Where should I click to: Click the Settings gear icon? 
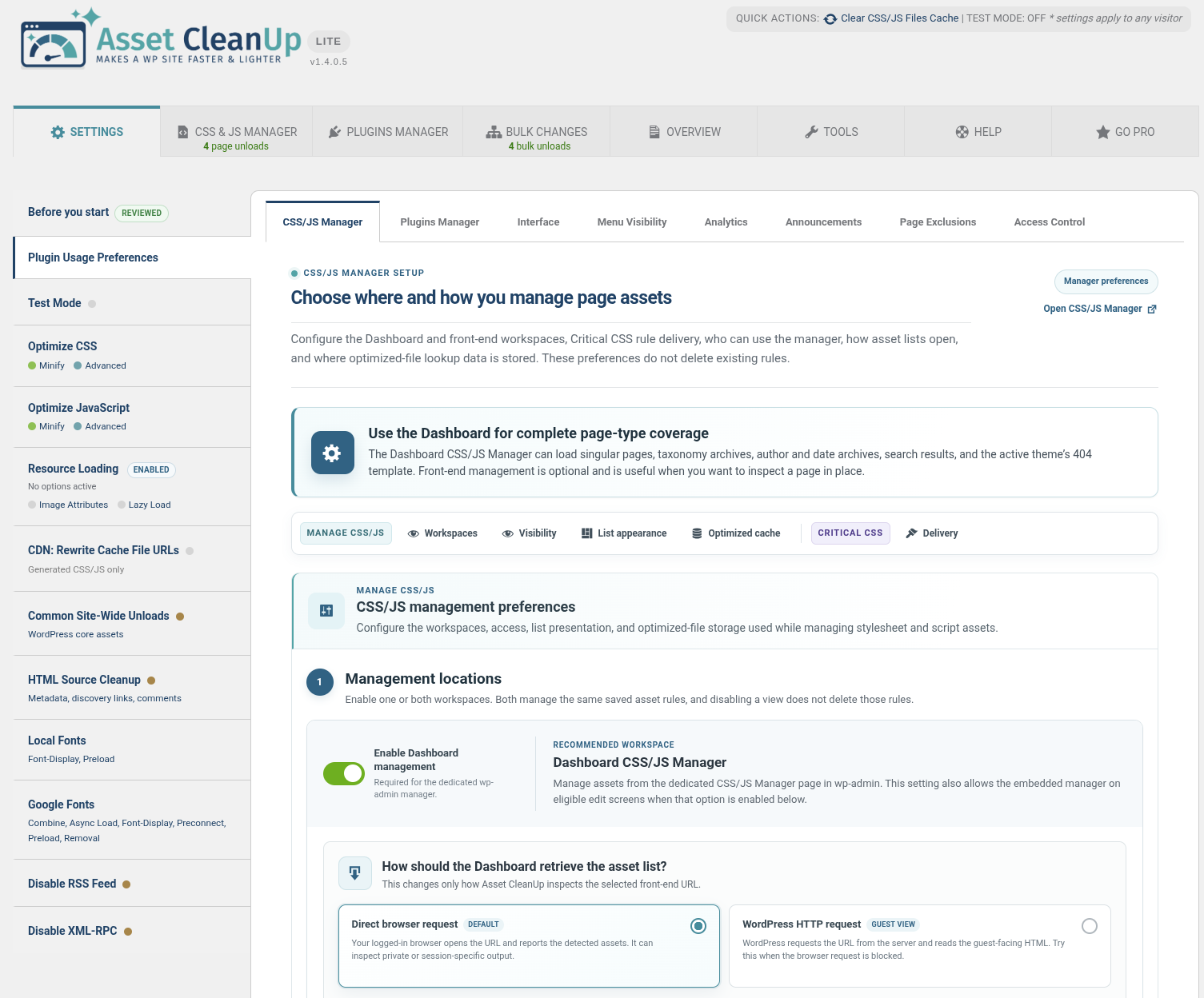tap(58, 132)
